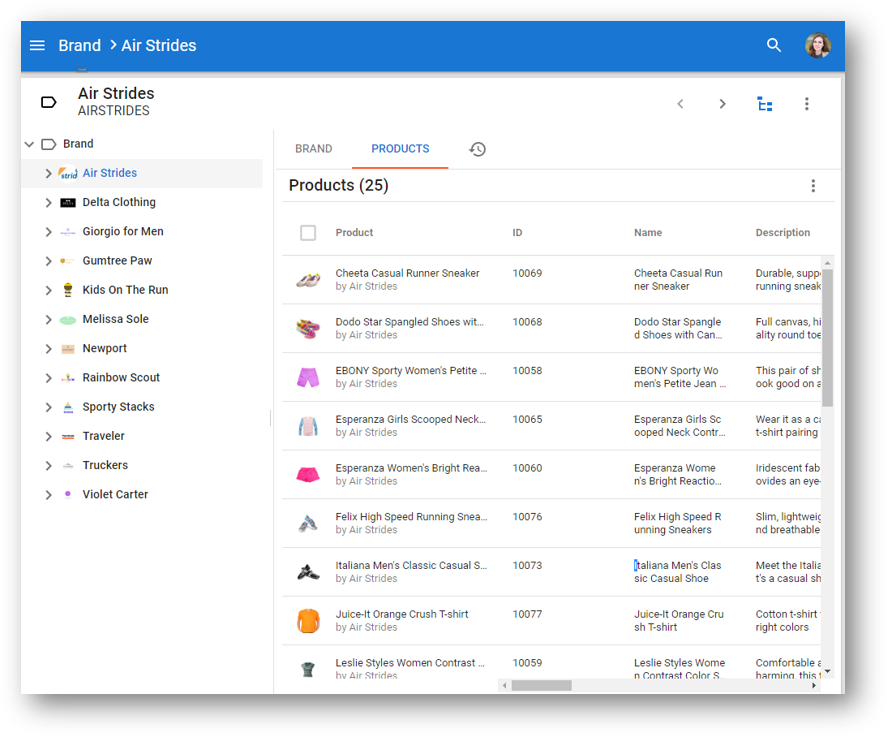
Task: Open Juice-It Orange Crush T-shirt thumbnail
Action: tap(308, 621)
